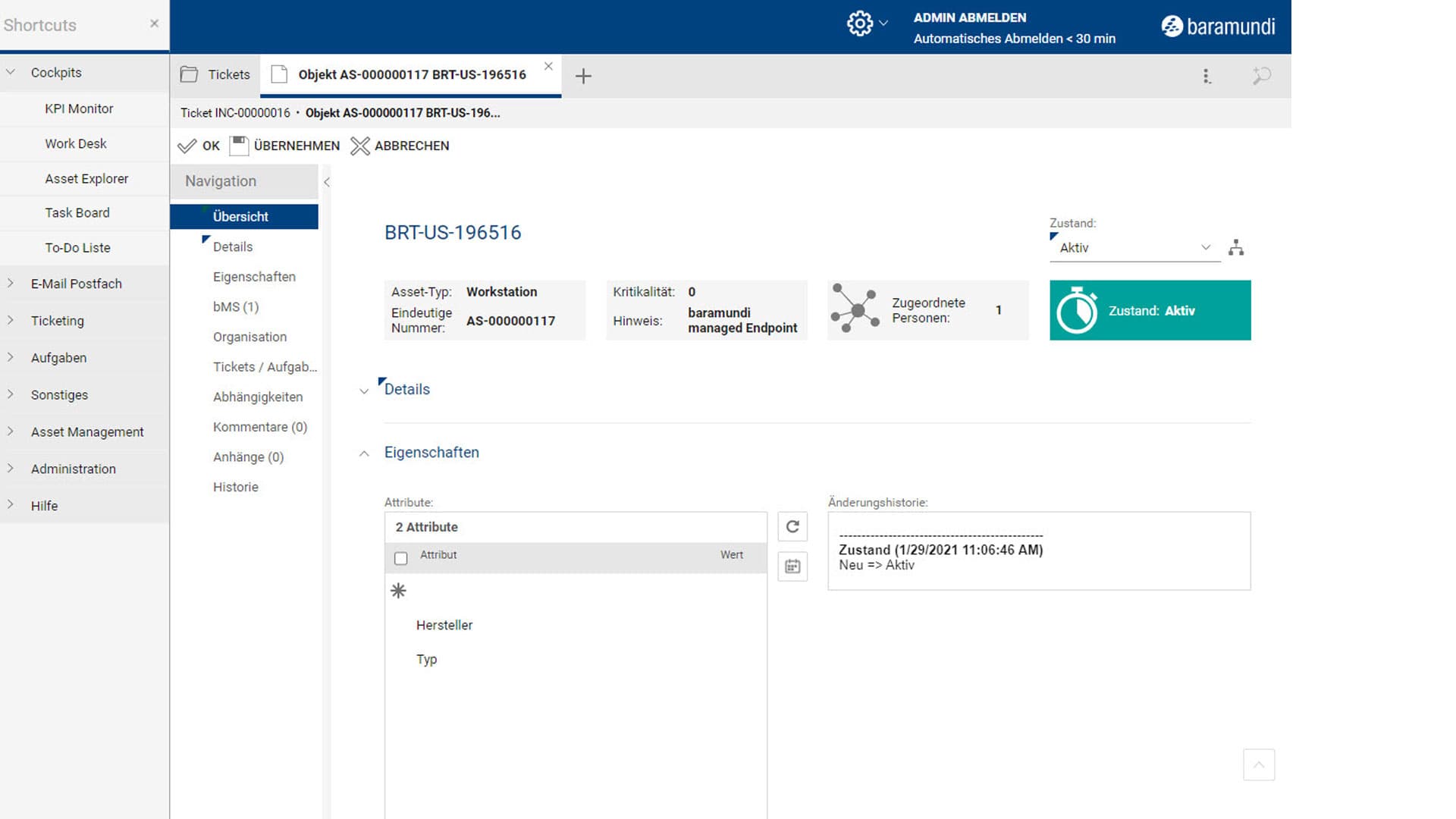The width and height of the screenshot is (1456, 819).
Task: Open bMS (1) in navigation
Action: pyautogui.click(x=236, y=306)
